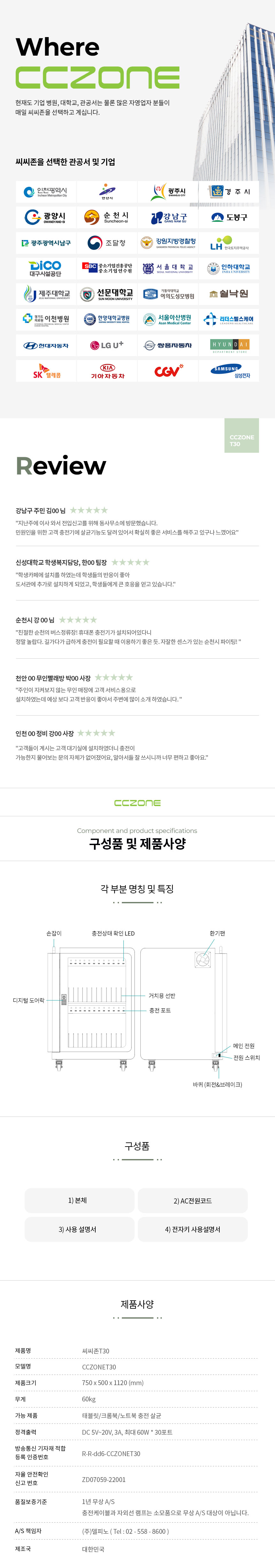Image resolution: width=275 pixels, height=1568 pixels.
Task: Select the 2) AC전원코드 component box
Action: pos(193,1200)
